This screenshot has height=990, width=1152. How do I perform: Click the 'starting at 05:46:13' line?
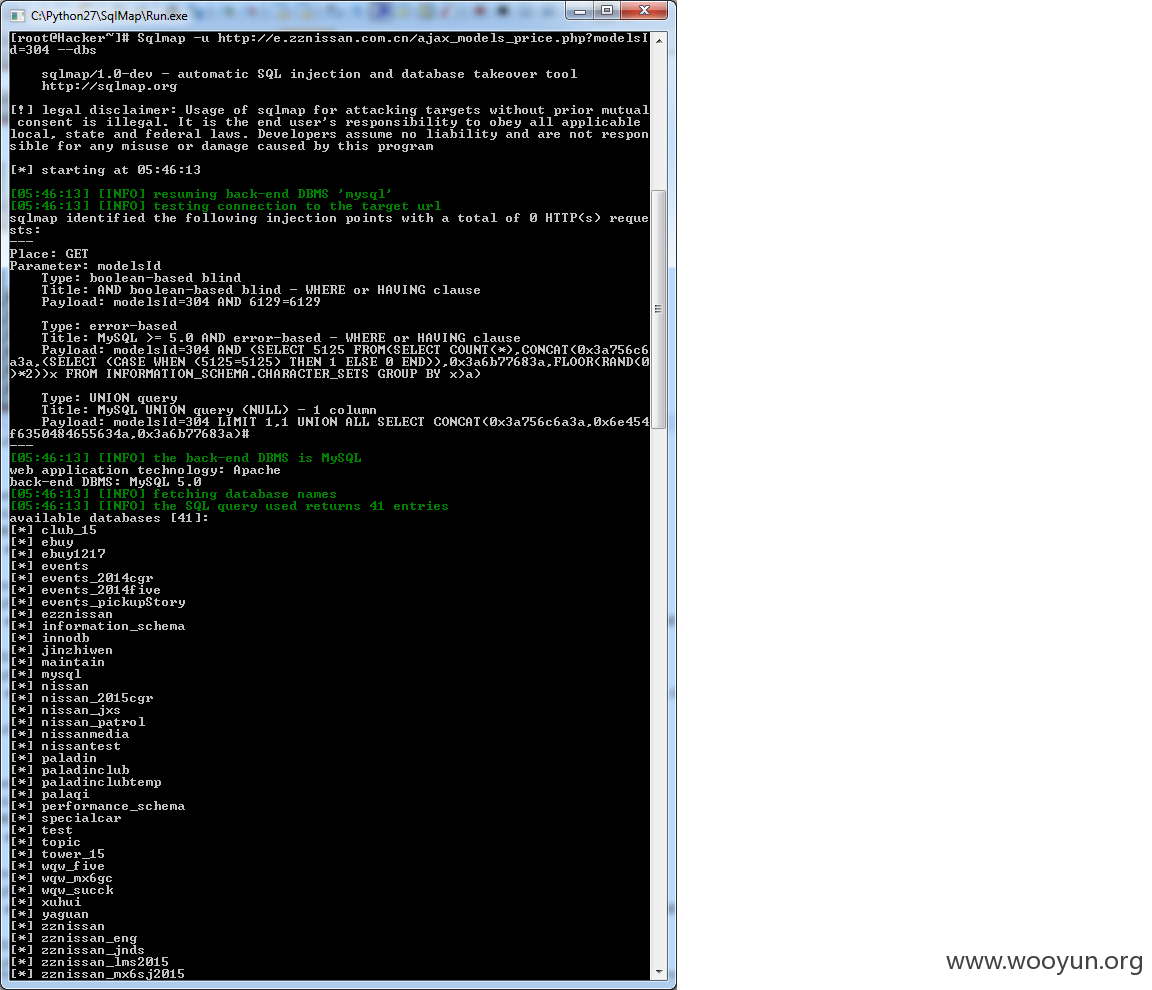pyautogui.click(x=105, y=170)
